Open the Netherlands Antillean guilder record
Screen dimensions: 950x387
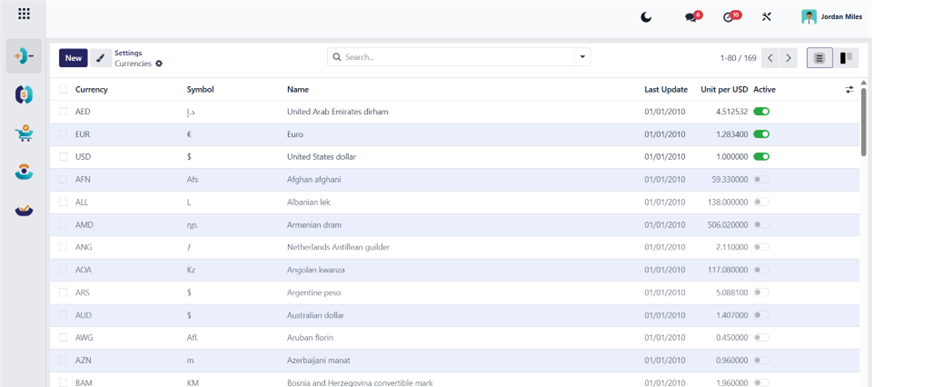click(x=338, y=247)
